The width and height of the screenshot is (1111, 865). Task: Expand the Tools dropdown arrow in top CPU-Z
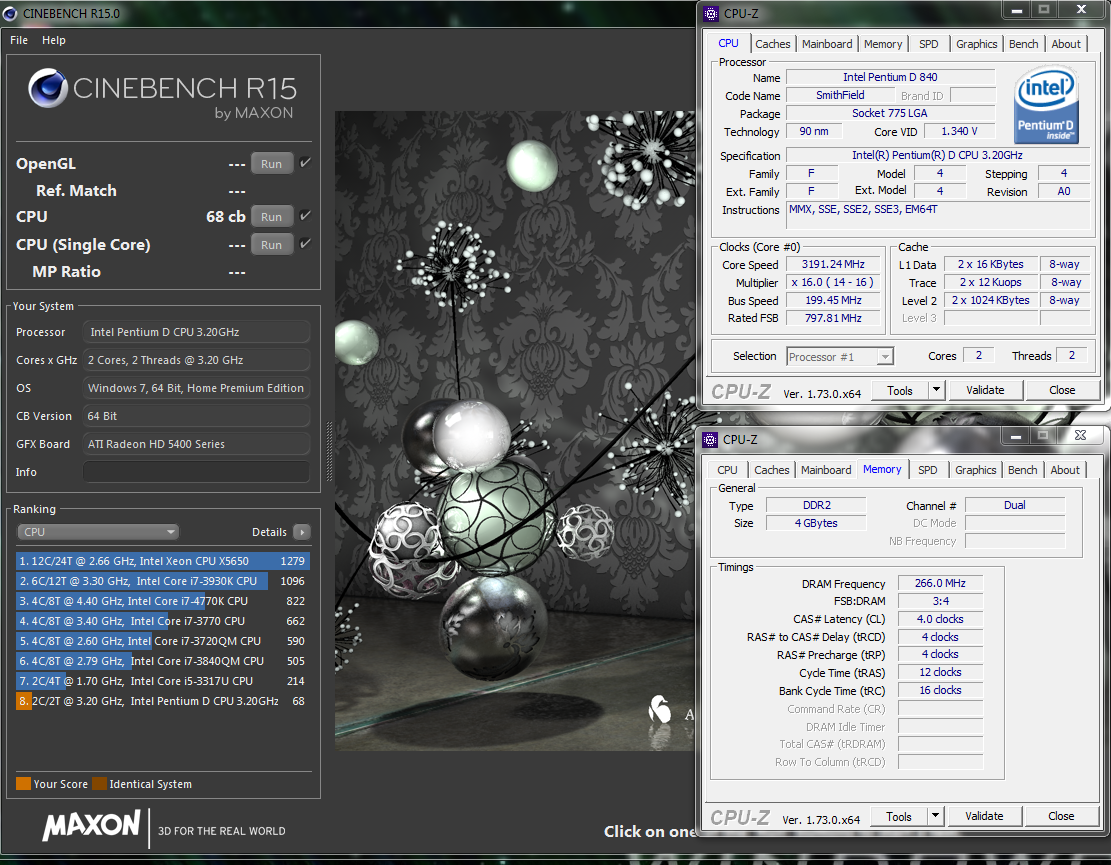tap(937, 390)
